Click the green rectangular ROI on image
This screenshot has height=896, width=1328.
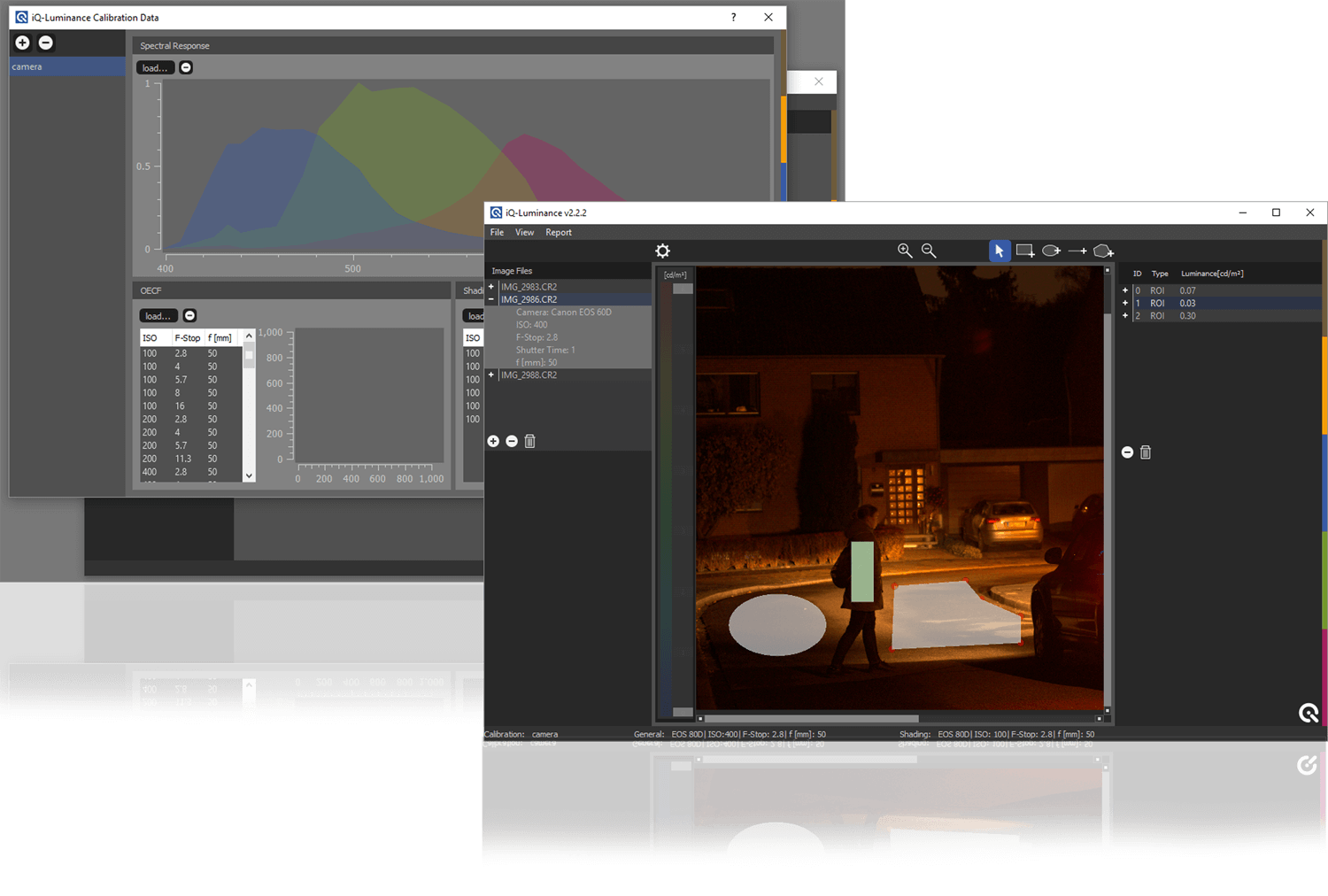pos(862,572)
